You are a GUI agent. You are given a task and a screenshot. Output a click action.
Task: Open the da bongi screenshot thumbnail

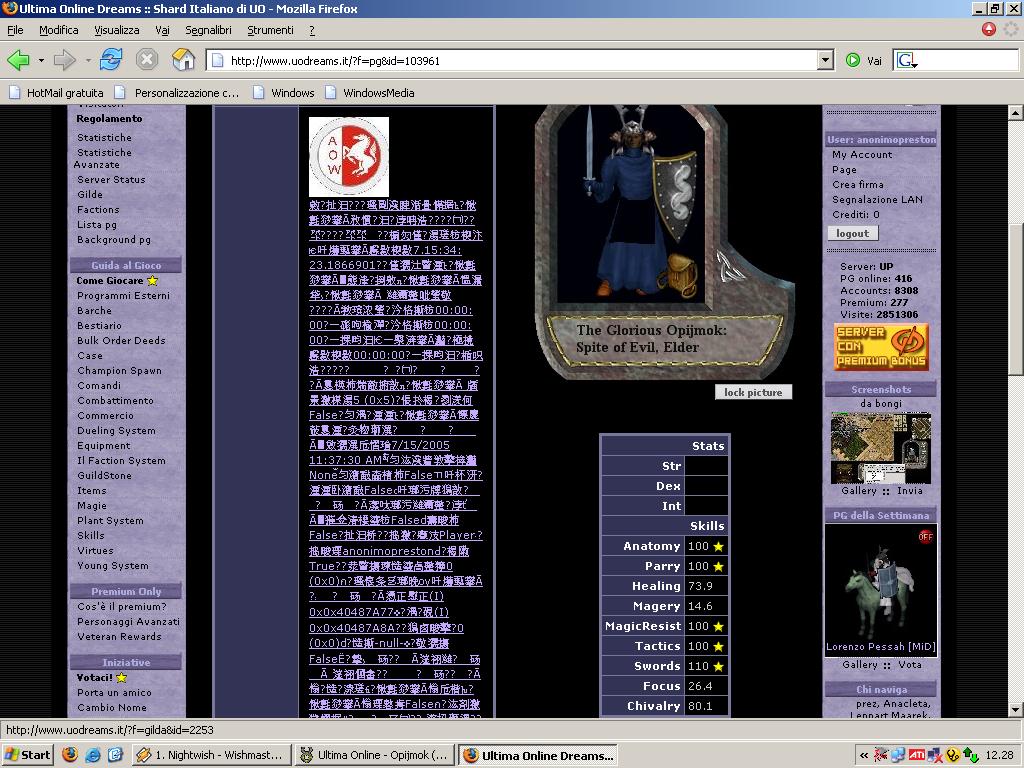pos(881,448)
